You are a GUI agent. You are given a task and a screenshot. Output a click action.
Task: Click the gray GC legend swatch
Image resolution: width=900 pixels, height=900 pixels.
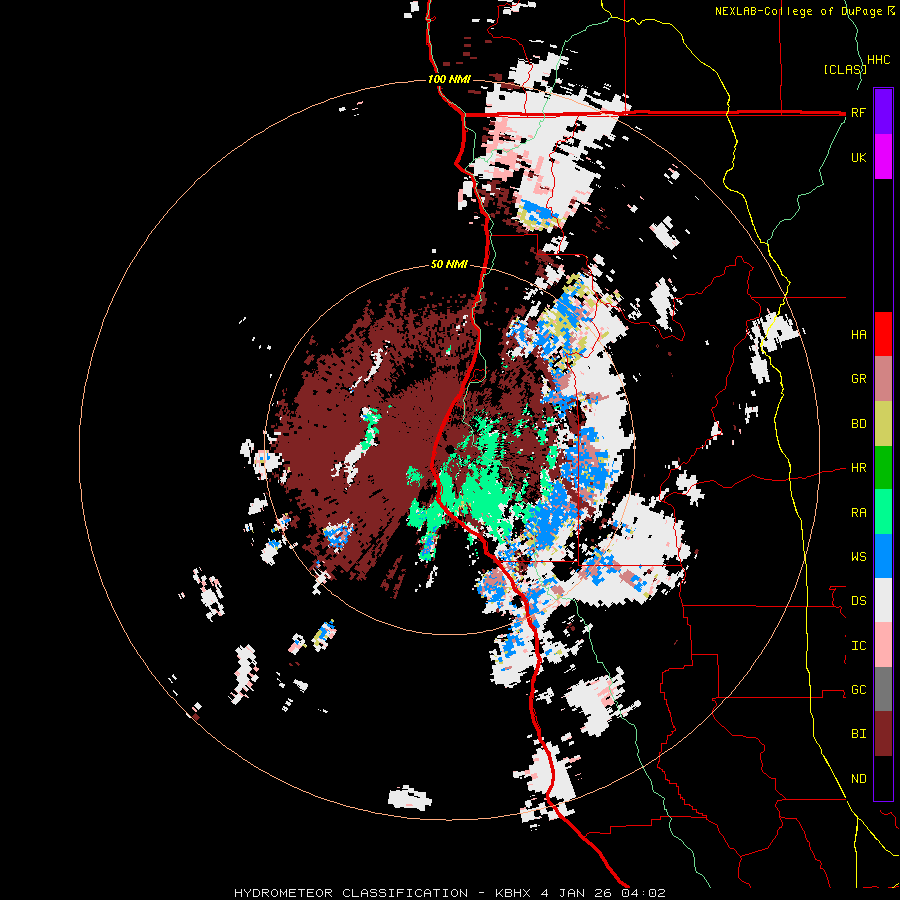[883, 689]
